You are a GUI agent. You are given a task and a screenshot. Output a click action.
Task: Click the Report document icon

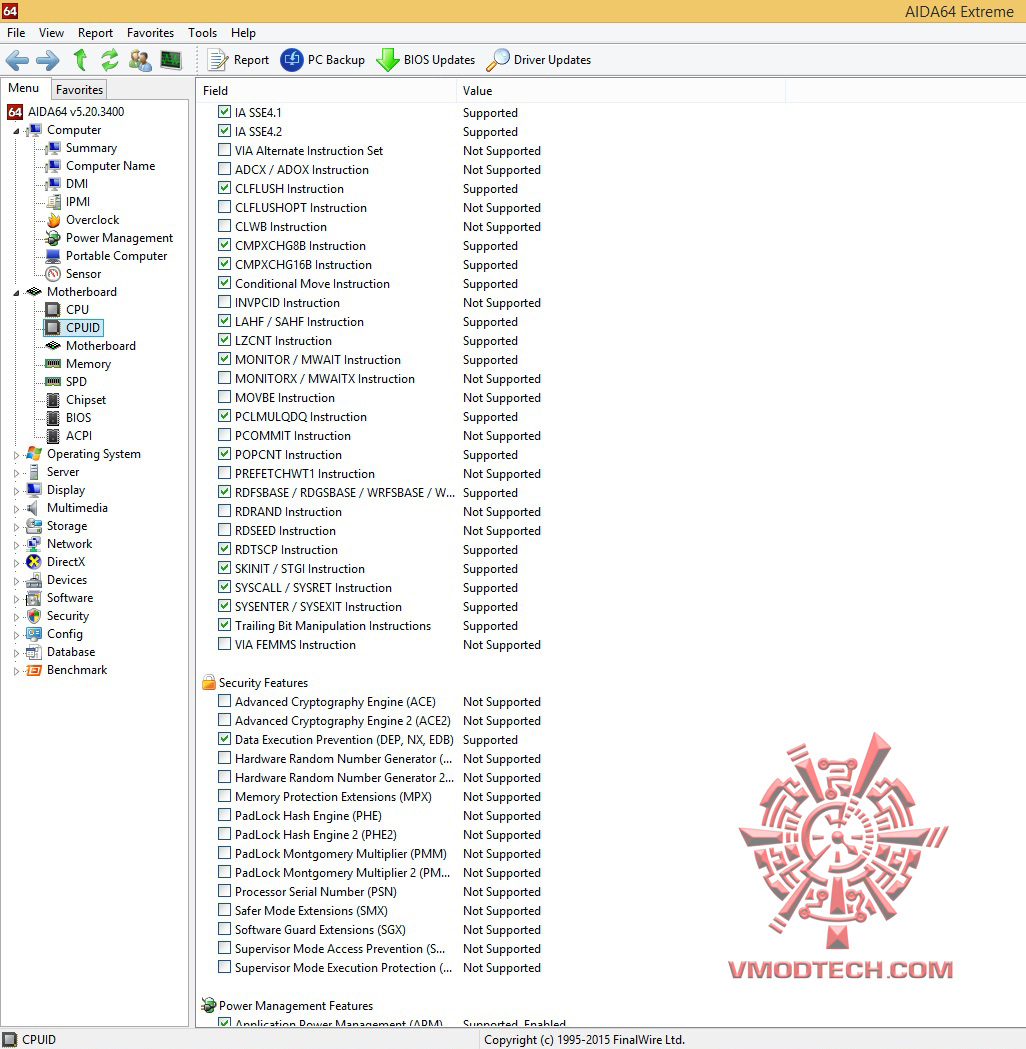point(218,60)
